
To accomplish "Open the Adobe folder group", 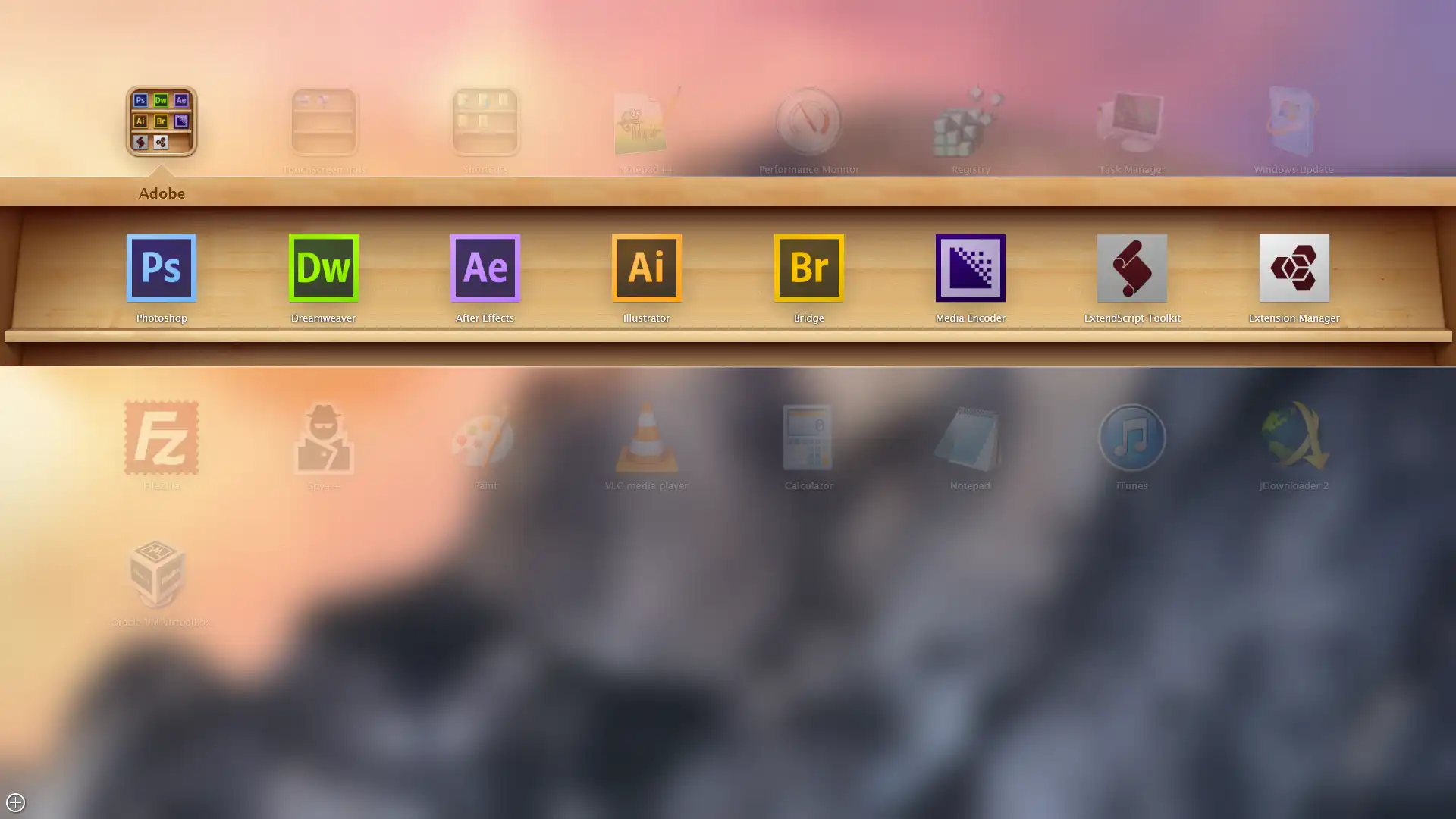I will 162,121.
